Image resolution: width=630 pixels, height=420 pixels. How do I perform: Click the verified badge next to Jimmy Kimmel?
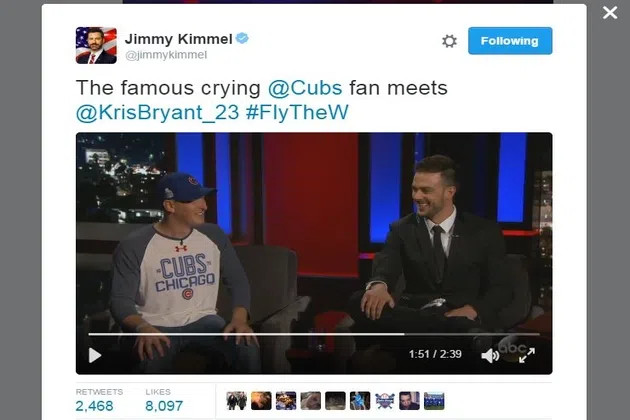[x=242, y=38]
